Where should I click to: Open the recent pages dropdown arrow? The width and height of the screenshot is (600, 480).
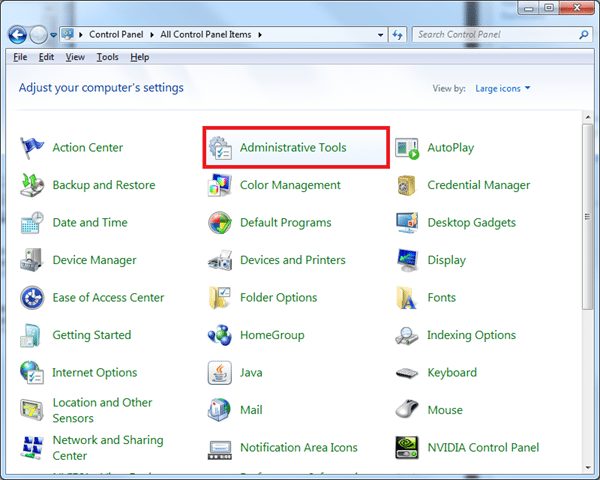pos(54,35)
